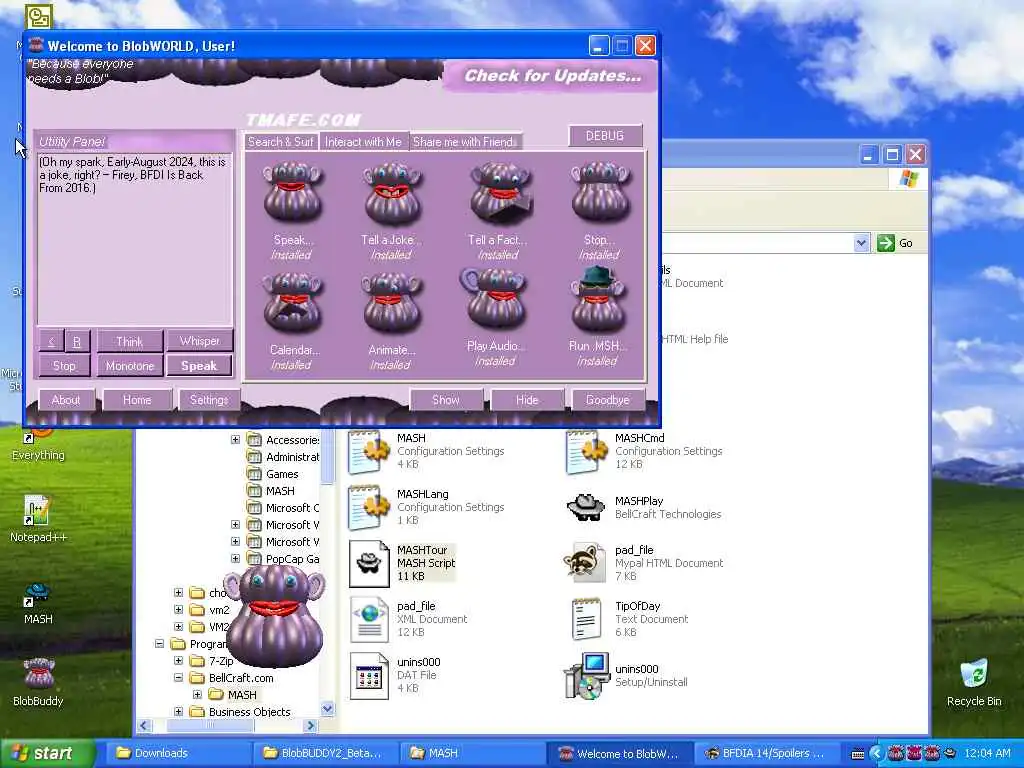Click the Goodbye button

608,400
